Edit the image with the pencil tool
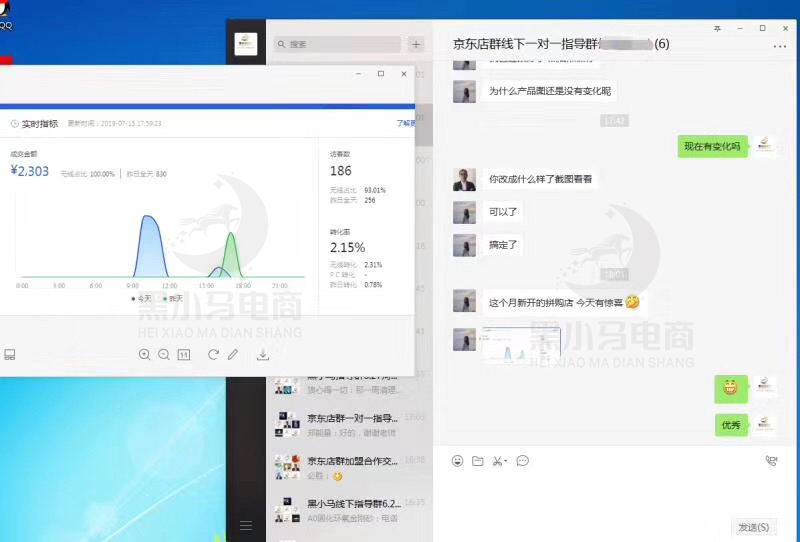800x542 pixels. (x=233, y=354)
